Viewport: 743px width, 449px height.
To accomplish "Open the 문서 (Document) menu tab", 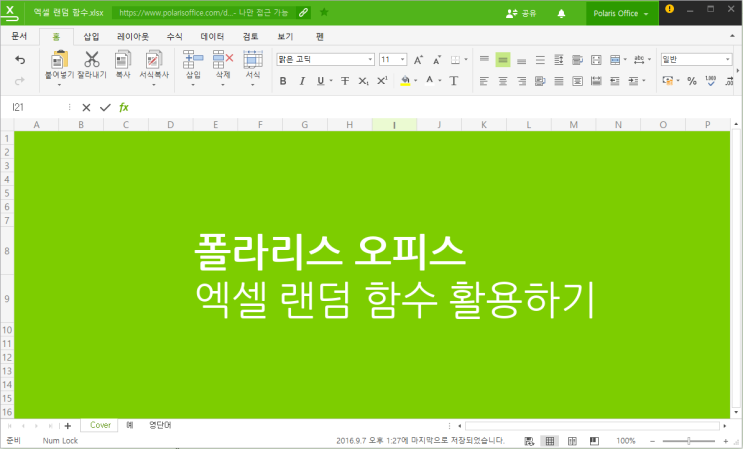I will pos(19,36).
